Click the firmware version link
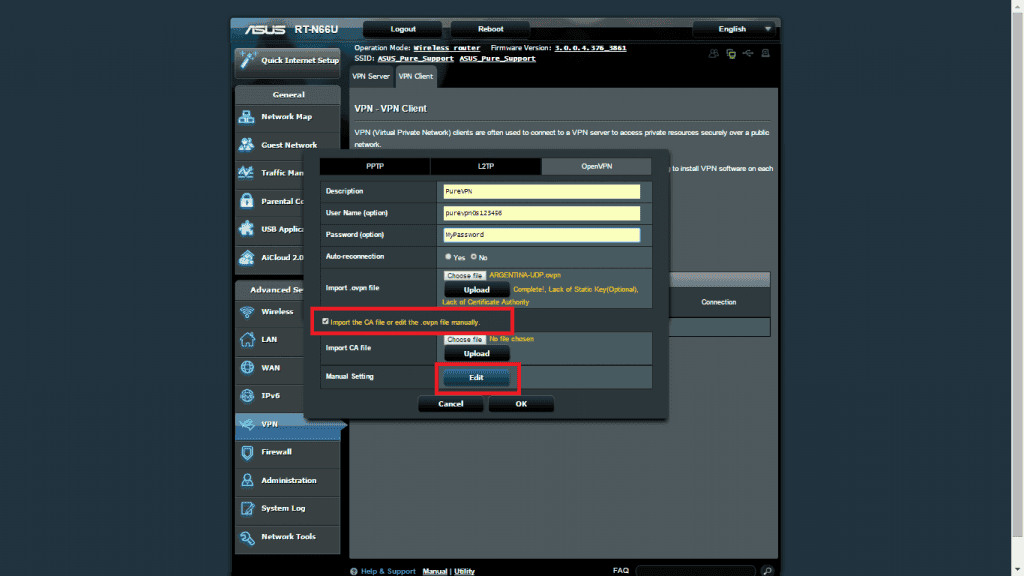This screenshot has width=1024, height=576. coord(590,48)
